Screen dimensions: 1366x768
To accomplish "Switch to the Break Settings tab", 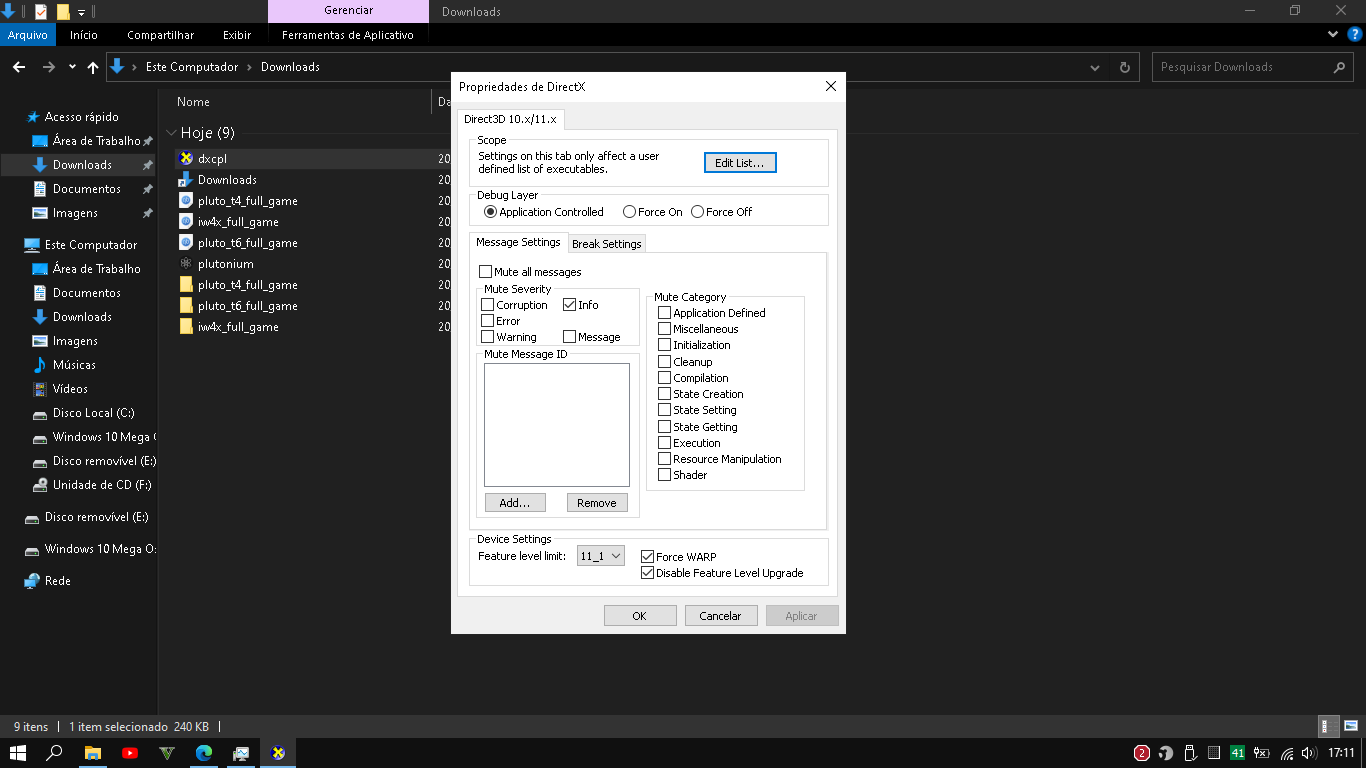I will click(x=607, y=244).
